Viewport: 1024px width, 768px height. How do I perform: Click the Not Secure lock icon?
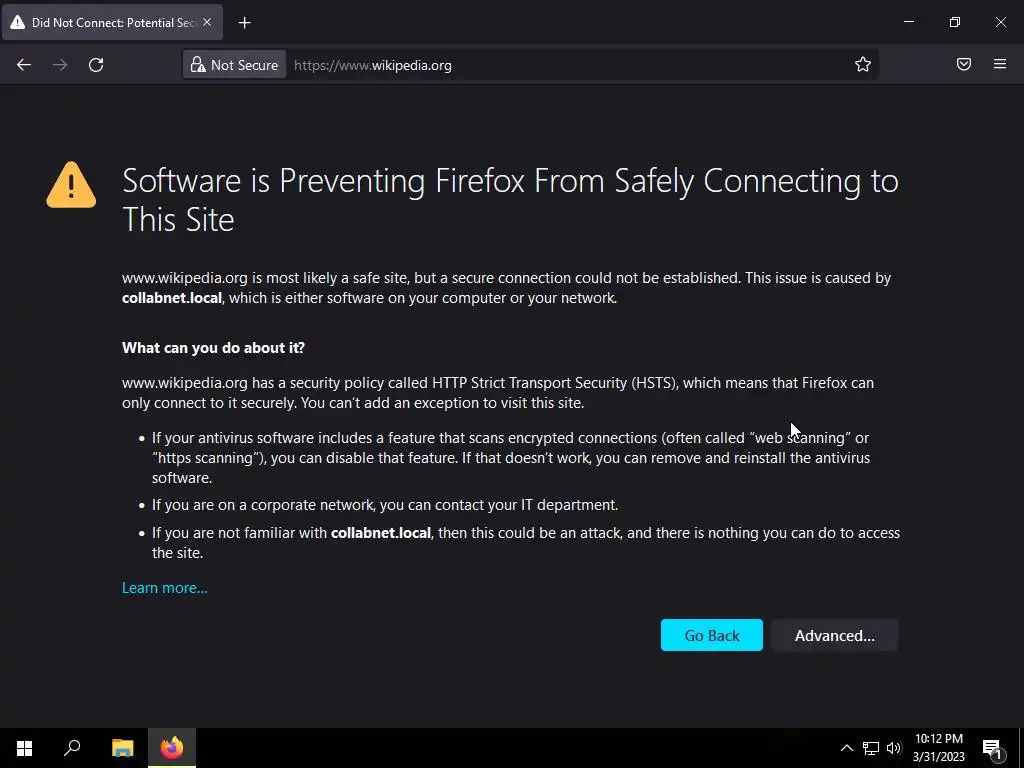[198, 65]
